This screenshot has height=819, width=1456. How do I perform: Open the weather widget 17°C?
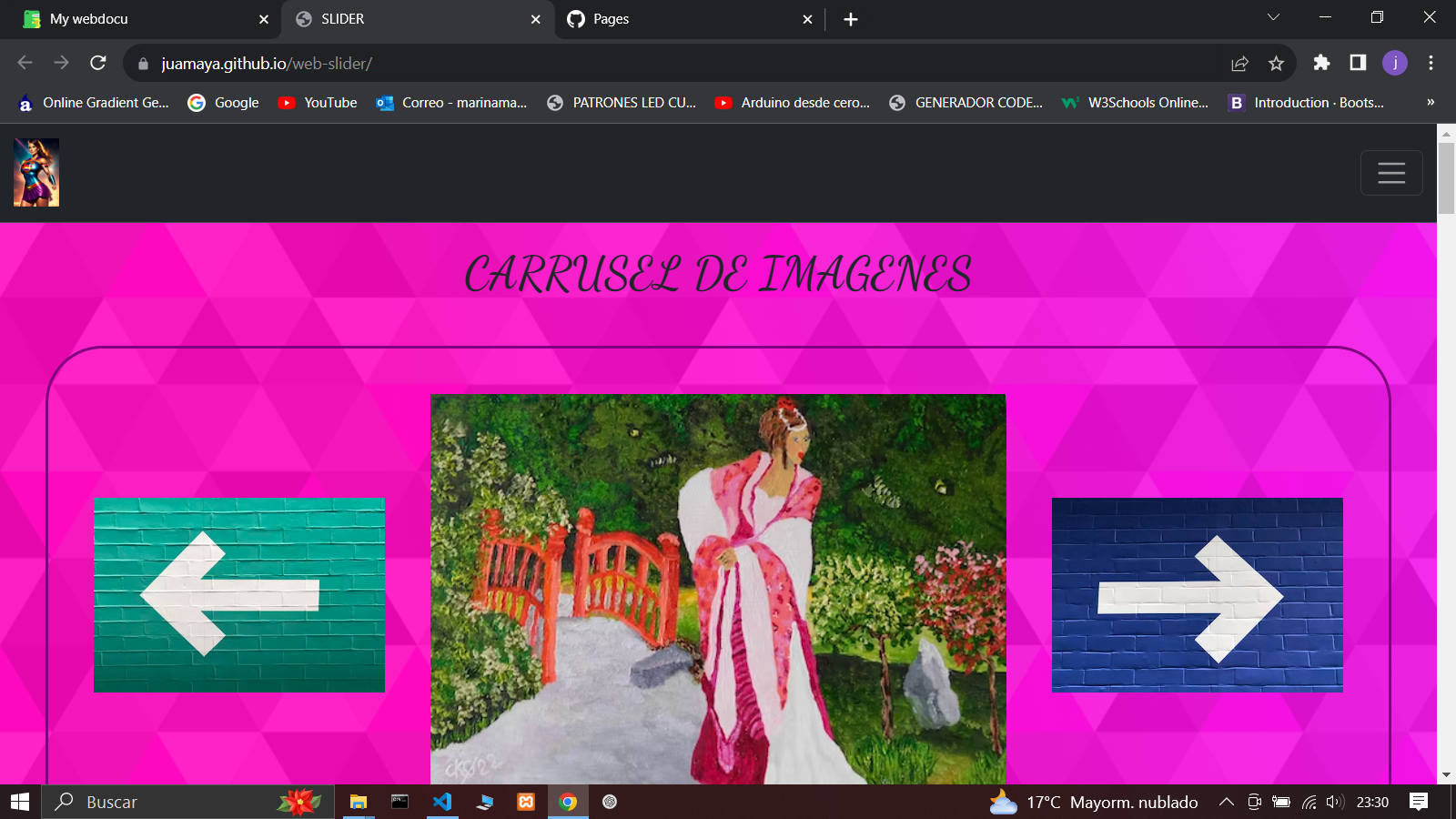click(x=1093, y=802)
